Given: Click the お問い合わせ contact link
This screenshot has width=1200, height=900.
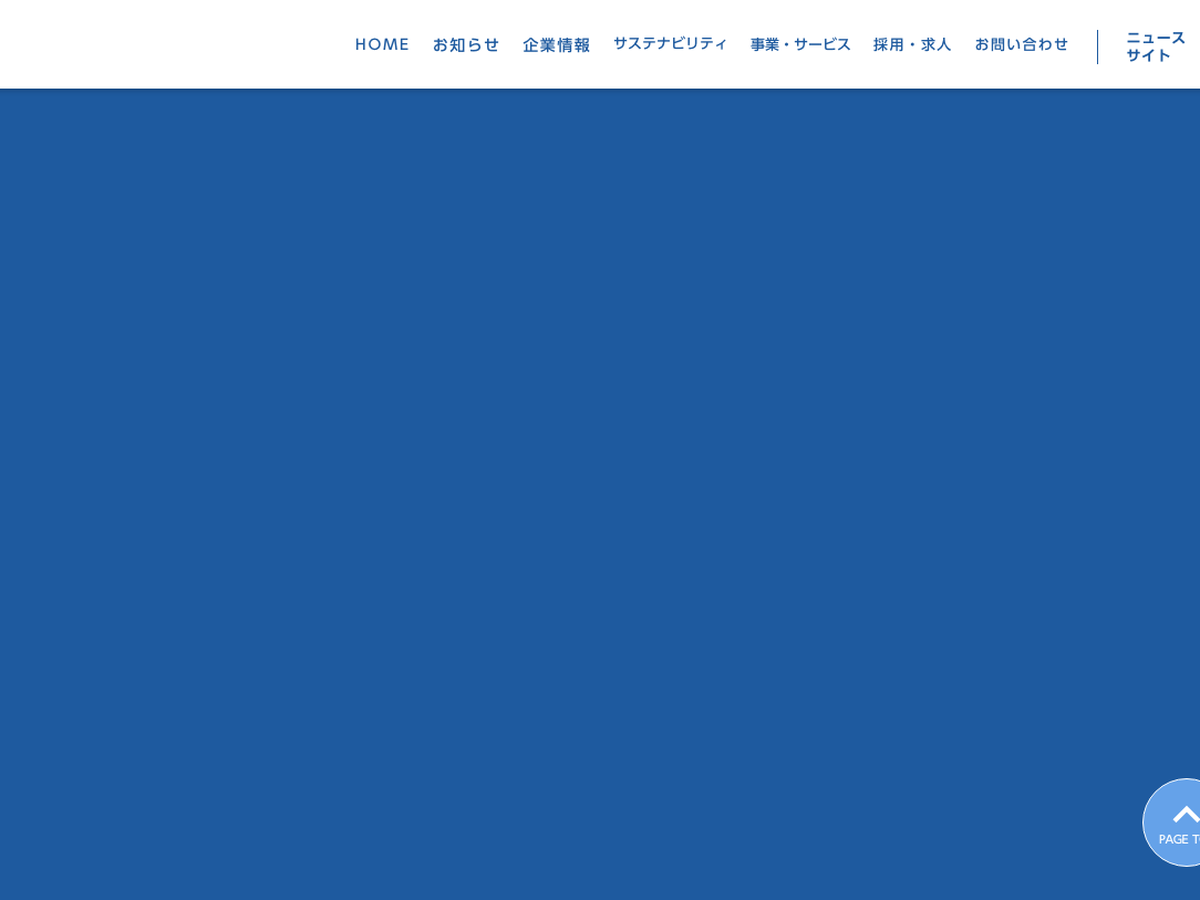Looking at the screenshot, I should point(1021,45).
